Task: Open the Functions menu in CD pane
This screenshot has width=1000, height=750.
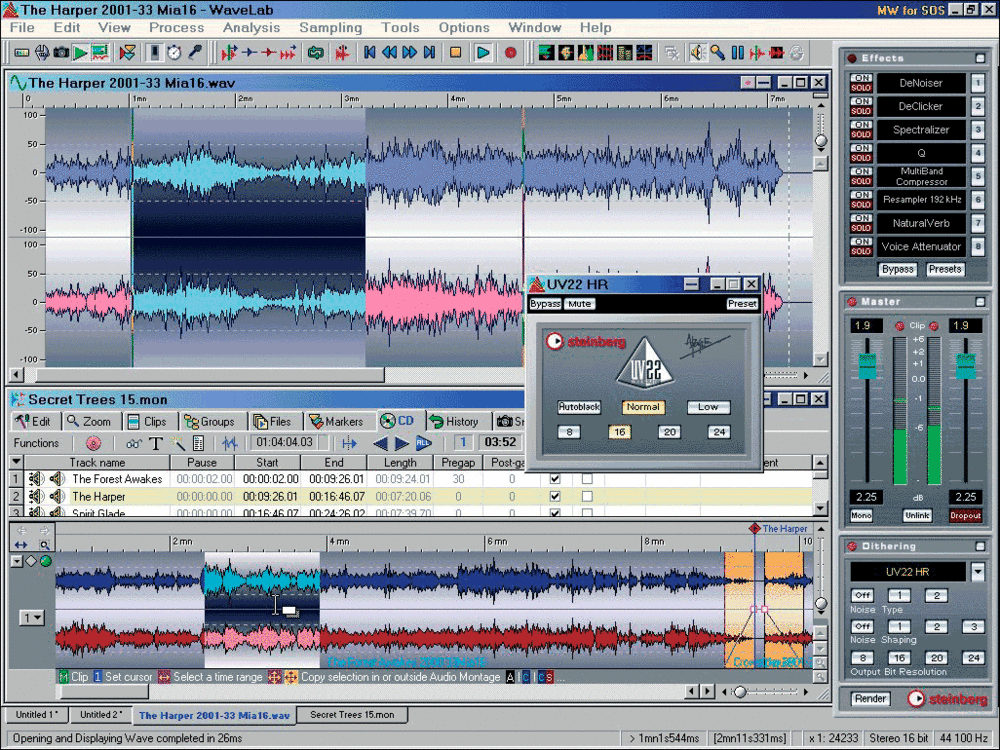Action: [x=37, y=443]
